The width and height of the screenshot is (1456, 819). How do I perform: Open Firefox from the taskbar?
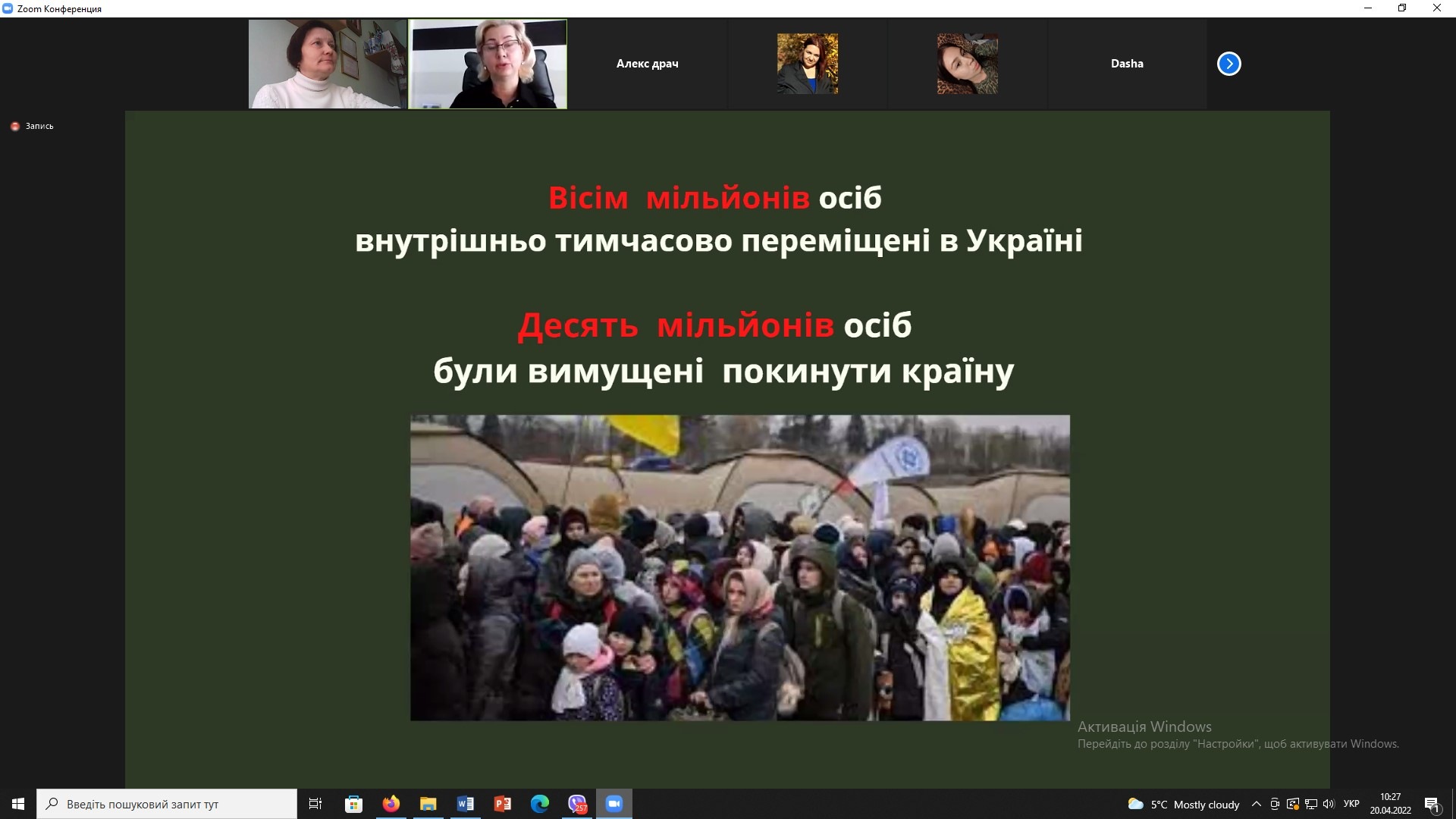pos(391,804)
